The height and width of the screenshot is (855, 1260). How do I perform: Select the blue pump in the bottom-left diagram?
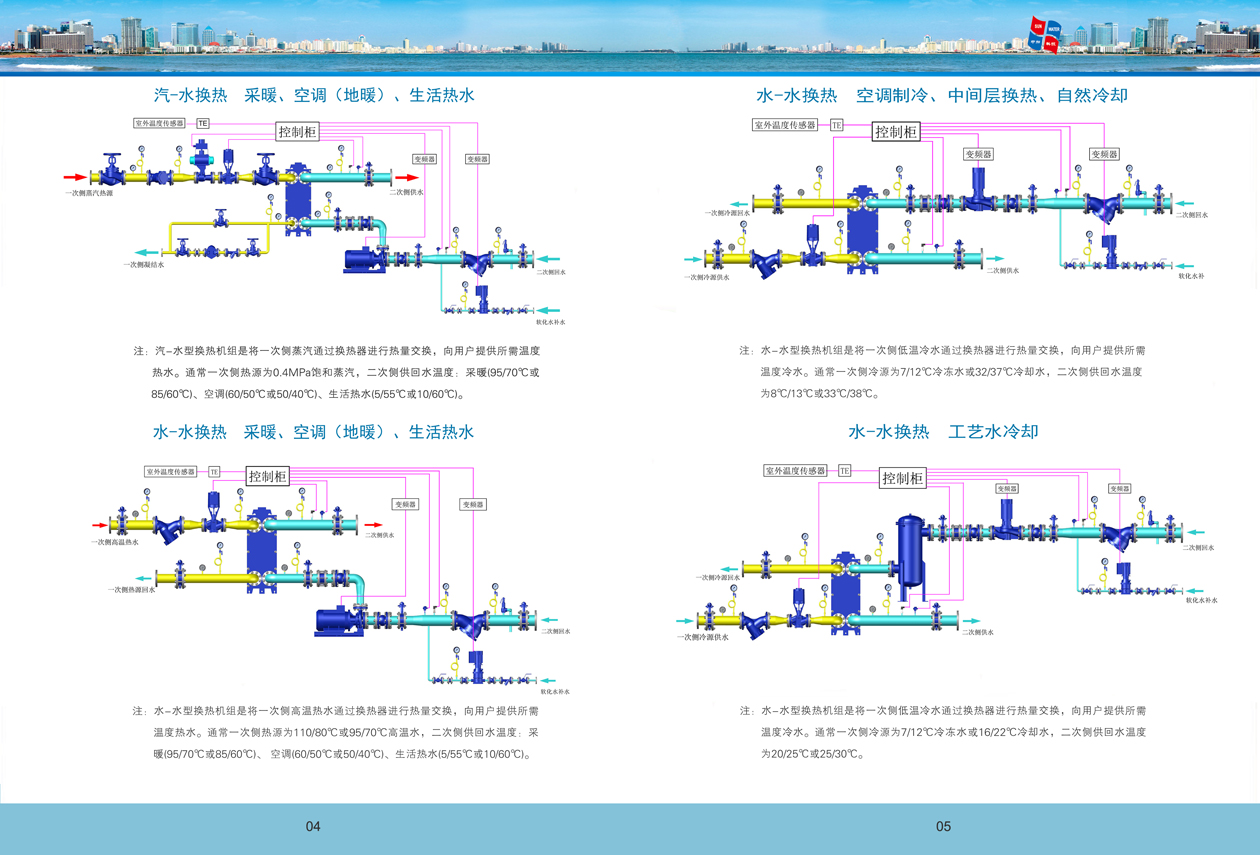333,620
